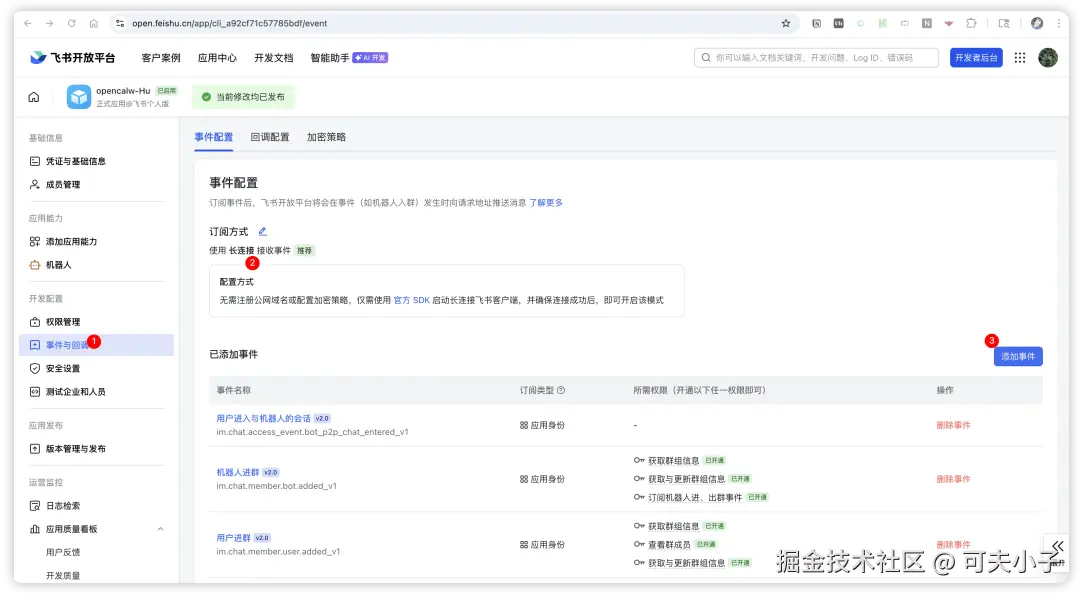Click the 开发者后台 button
Screen dimensions: 1080x594
(976, 58)
